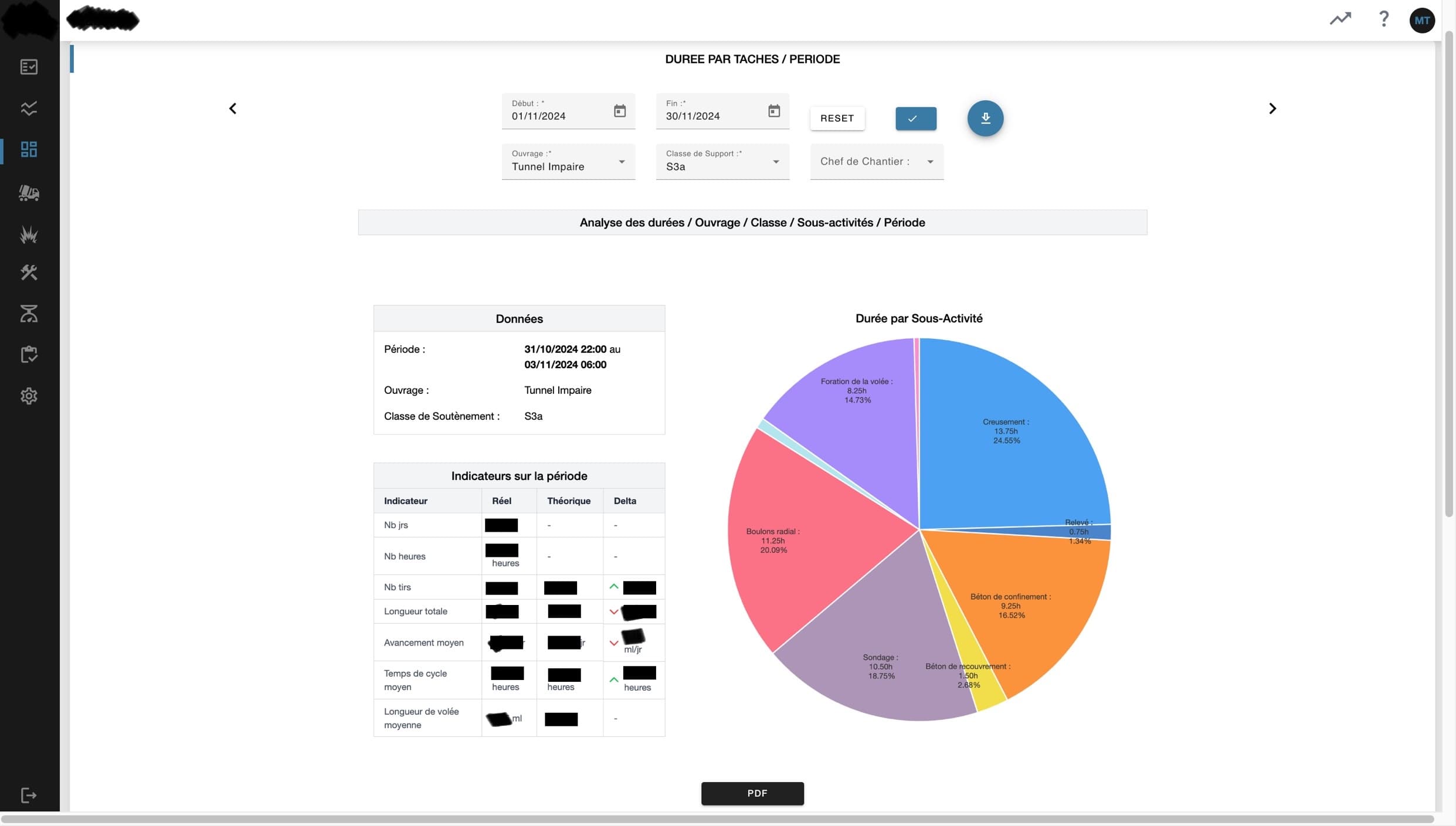Select the dashboard grid sidebar icon
The height and width of the screenshot is (826, 1456).
point(29,149)
